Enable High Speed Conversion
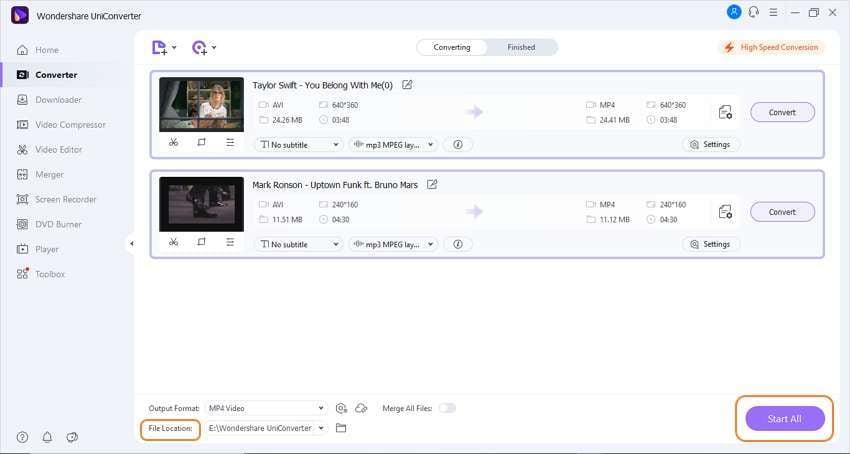Viewport: 850px width, 454px height. click(x=771, y=47)
